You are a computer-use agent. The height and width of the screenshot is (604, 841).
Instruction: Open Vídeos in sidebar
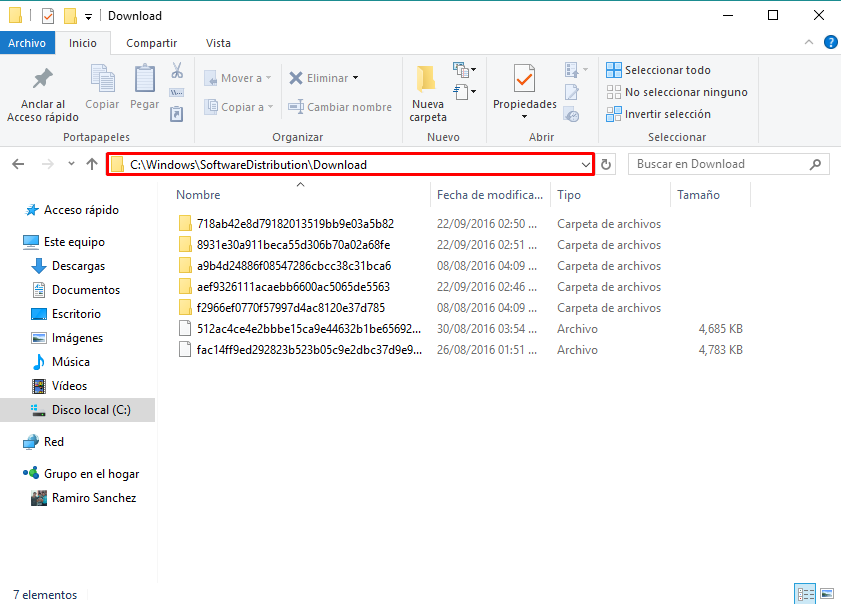pos(69,386)
